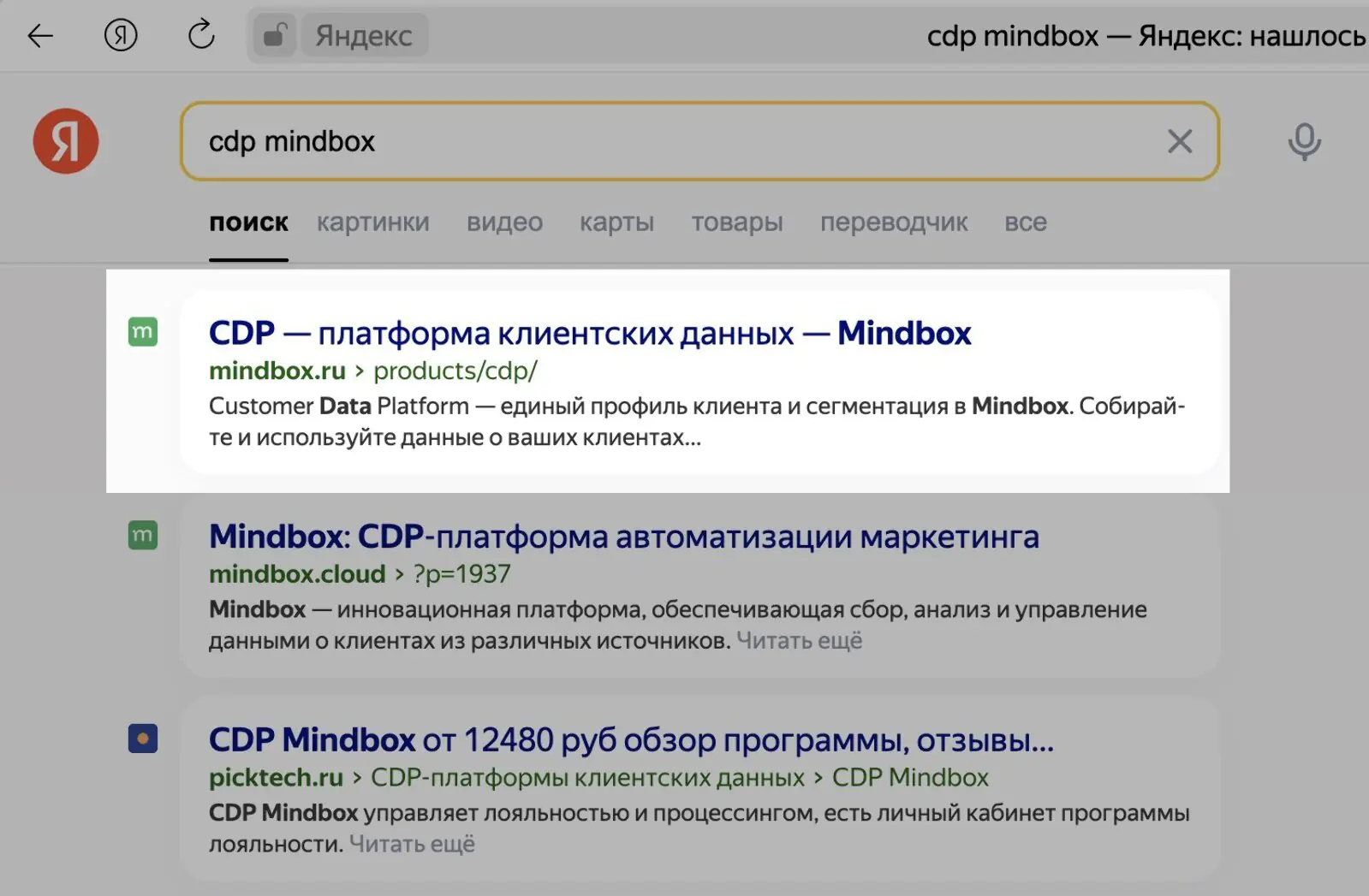
Task: Click the mindbox.ru result favicon
Action: [x=143, y=332]
